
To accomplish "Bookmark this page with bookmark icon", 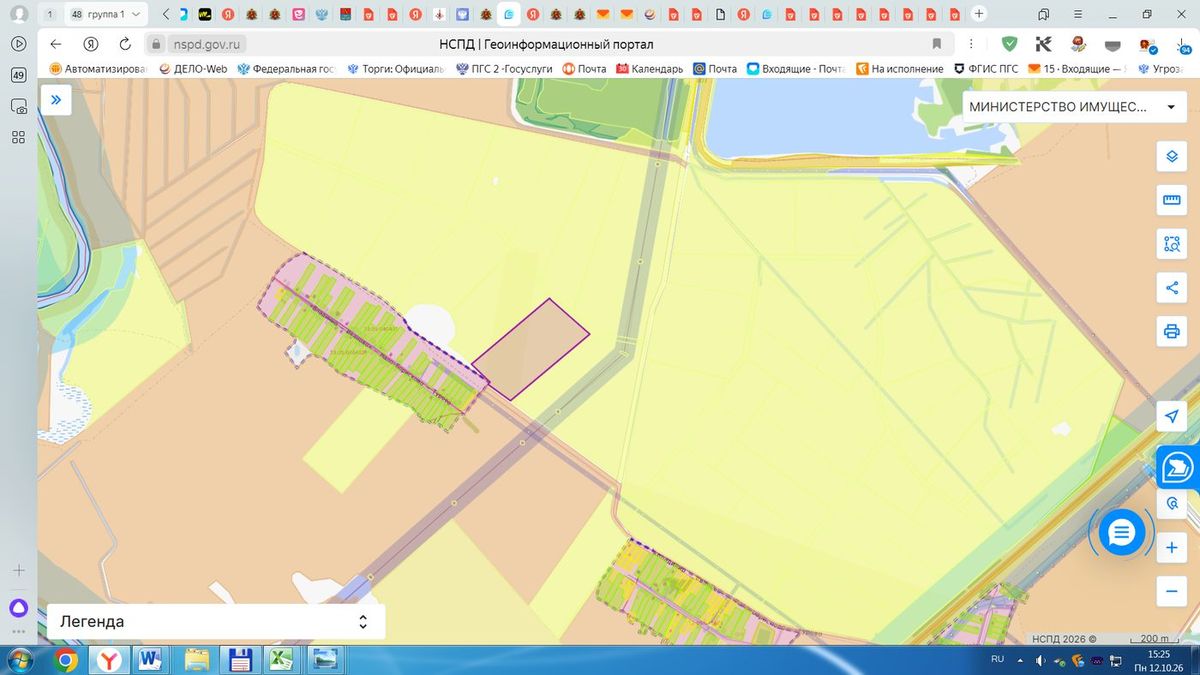I will [937, 44].
